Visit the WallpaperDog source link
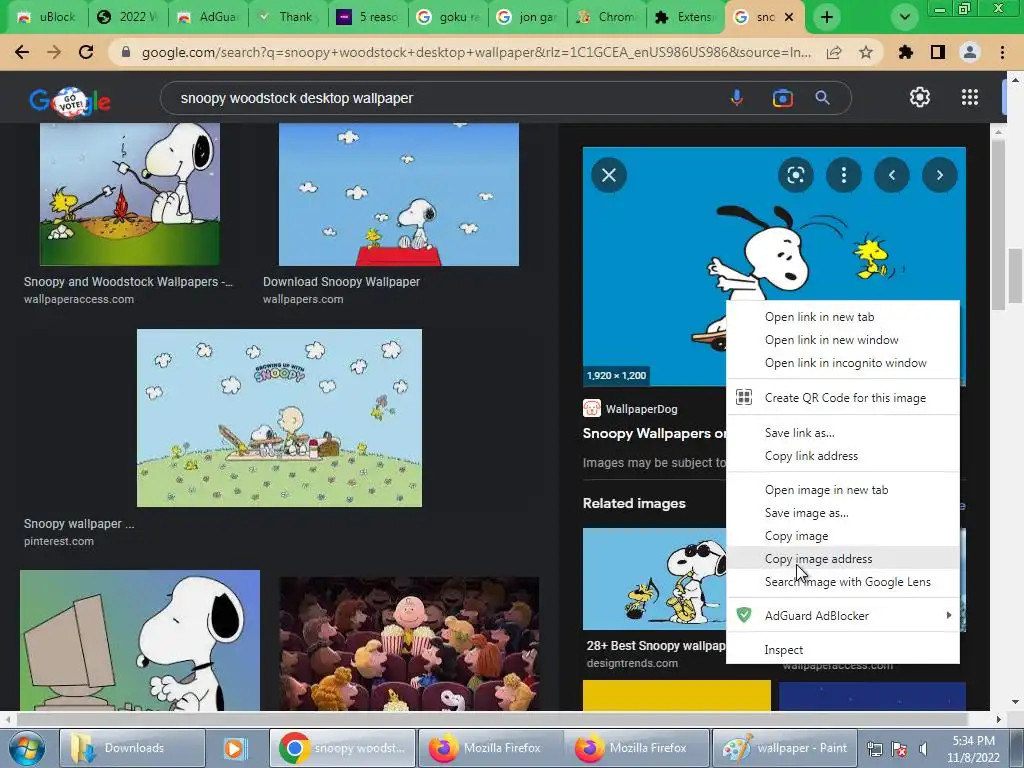Viewport: 1024px width, 768px height. pyautogui.click(x=630, y=409)
